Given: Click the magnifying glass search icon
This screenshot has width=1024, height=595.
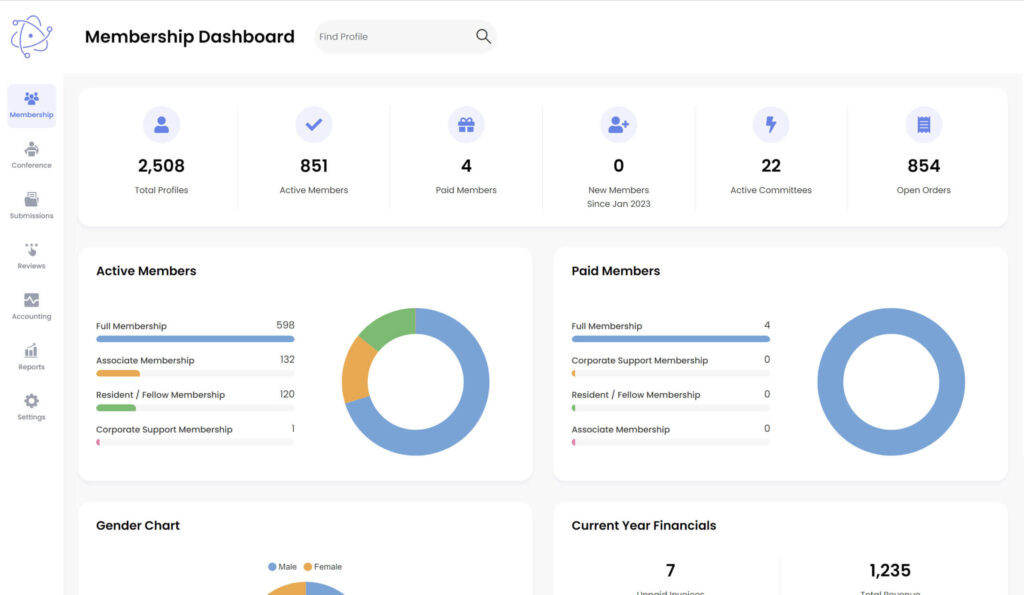Looking at the screenshot, I should (x=483, y=37).
